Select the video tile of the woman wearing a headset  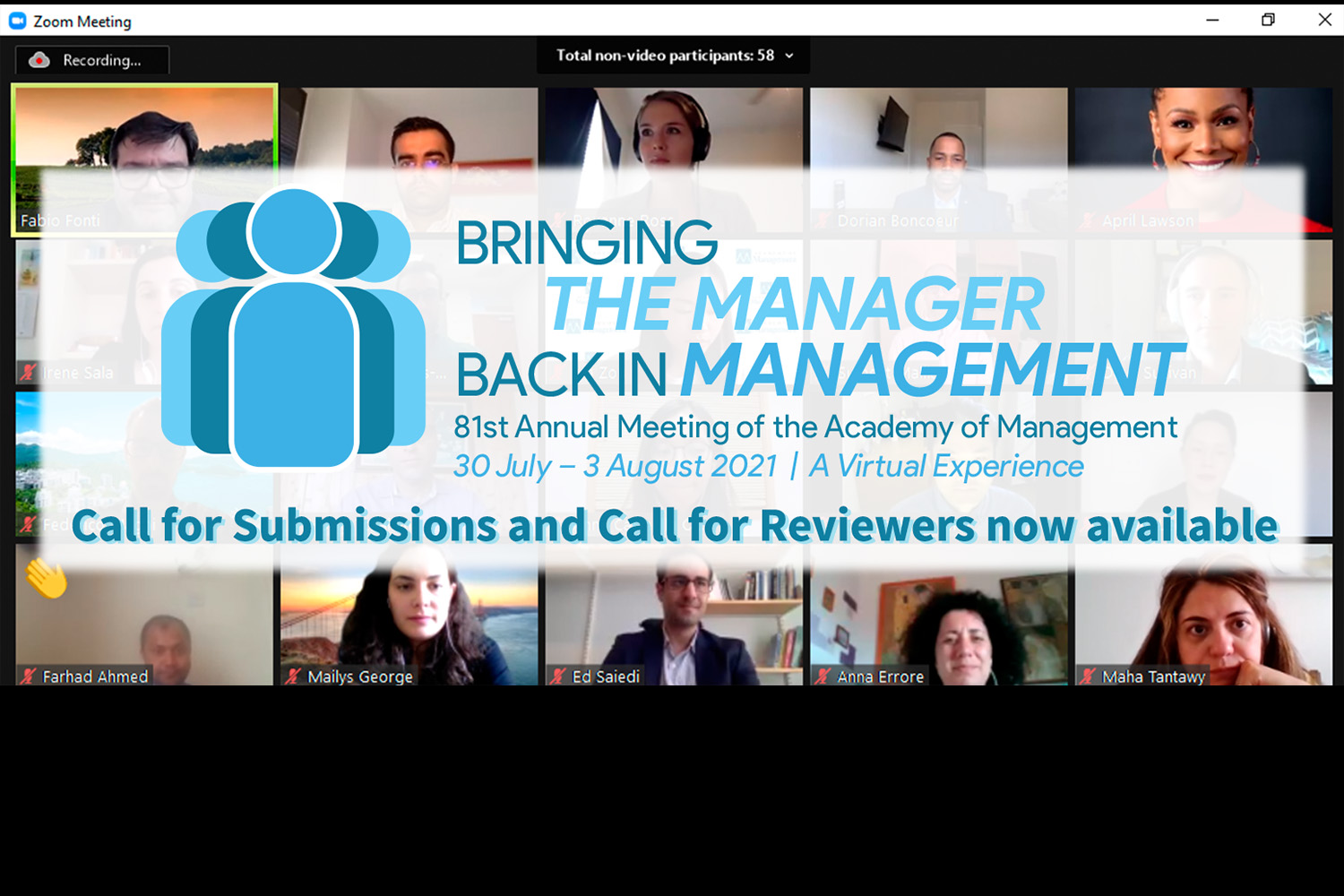[674, 159]
